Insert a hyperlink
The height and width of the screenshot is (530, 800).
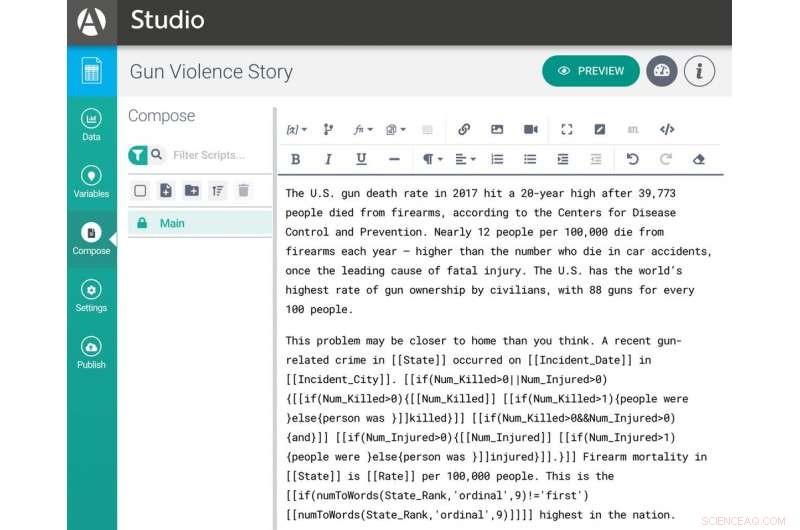(463, 129)
